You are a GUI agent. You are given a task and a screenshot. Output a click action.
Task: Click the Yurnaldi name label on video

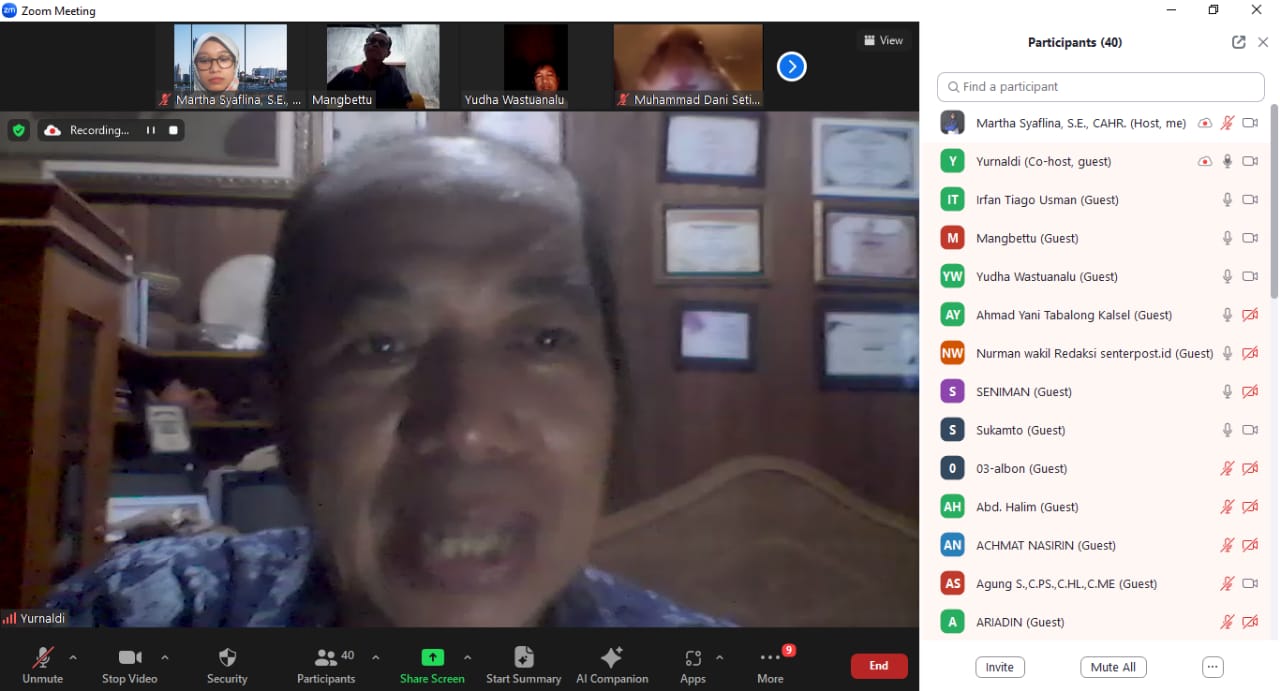pyautogui.click(x=43, y=618)
